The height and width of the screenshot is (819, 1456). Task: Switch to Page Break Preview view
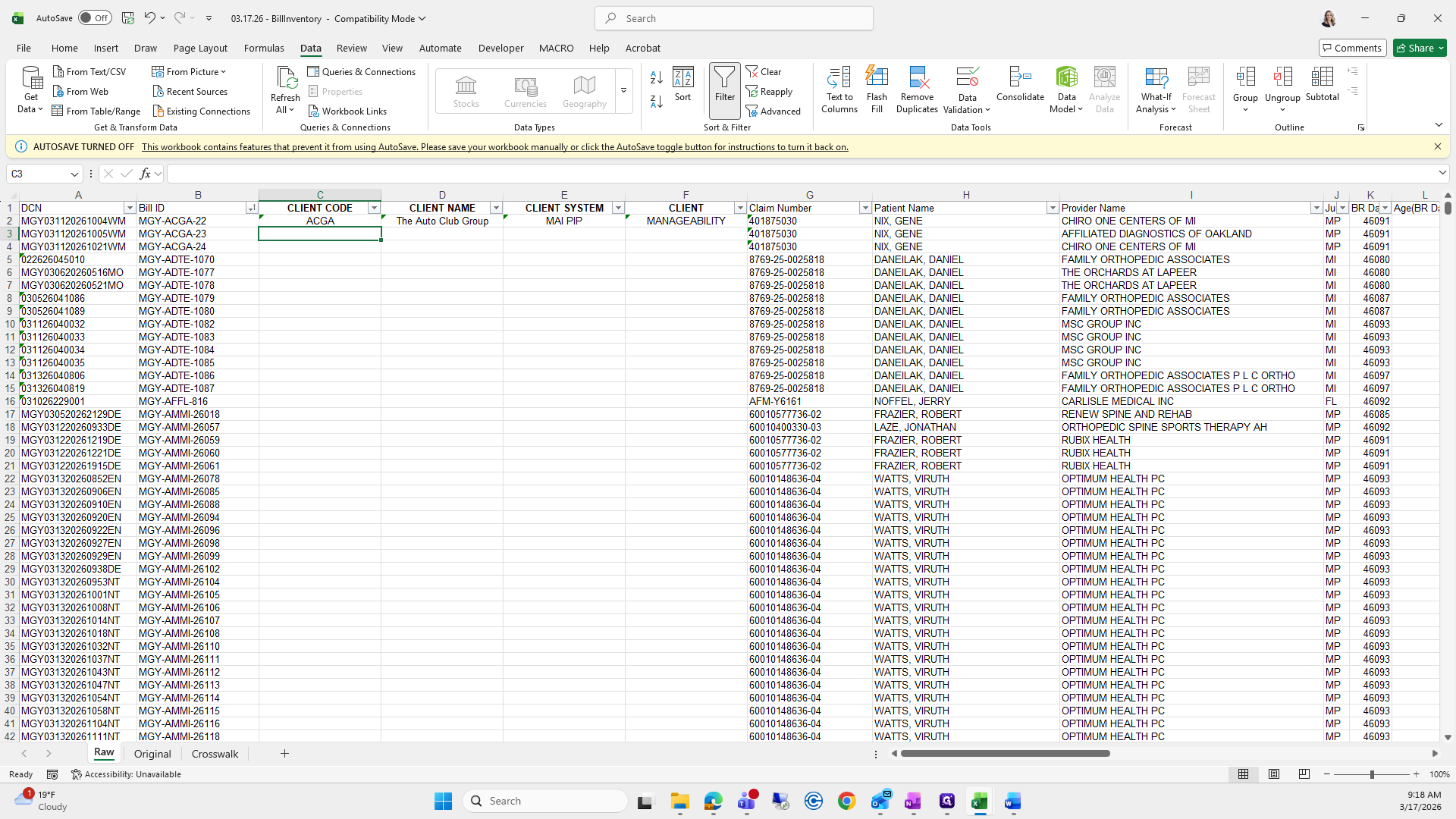tap(1304, 774)
